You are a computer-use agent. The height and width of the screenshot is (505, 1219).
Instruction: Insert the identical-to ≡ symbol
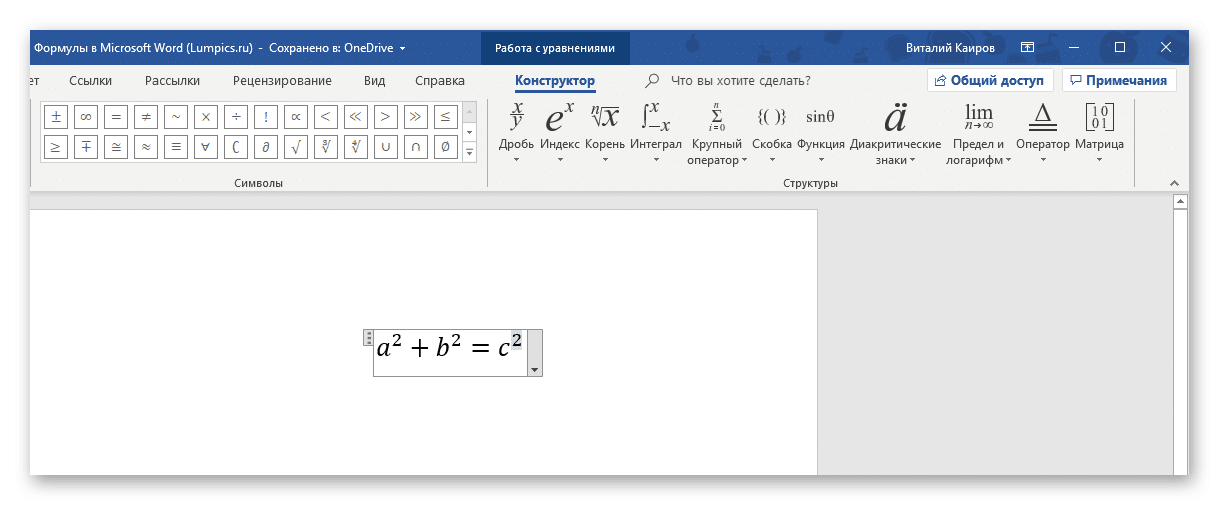[x=176, y=147]
